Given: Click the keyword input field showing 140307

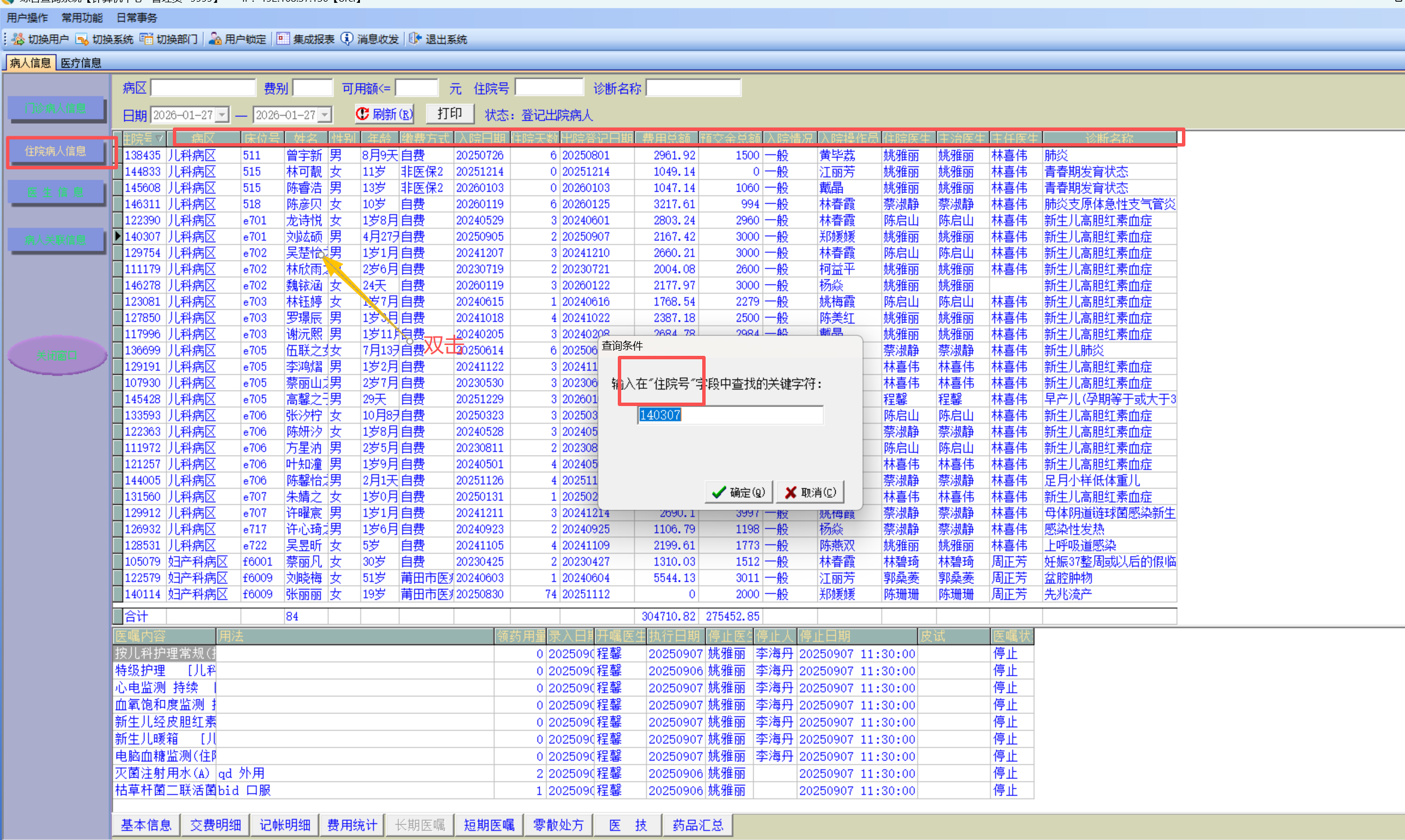Looking at the screenshot, I should [730, 415].
